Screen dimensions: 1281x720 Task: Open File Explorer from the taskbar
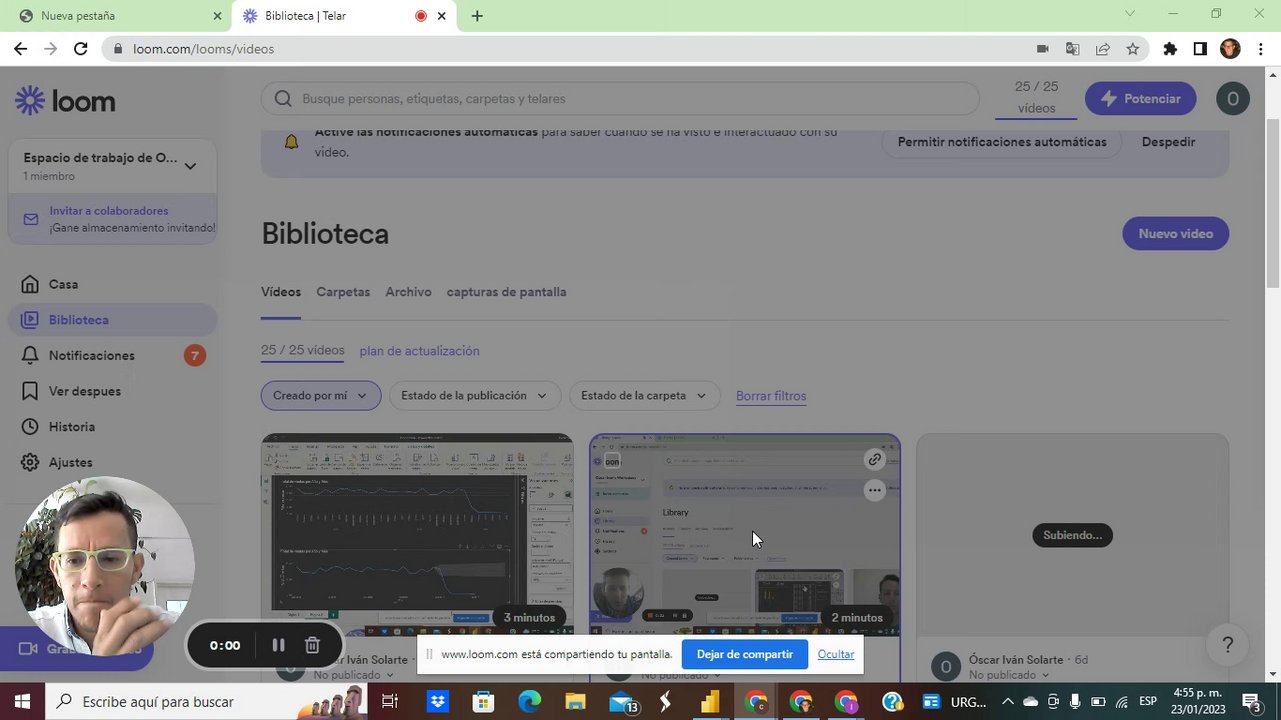574,702
